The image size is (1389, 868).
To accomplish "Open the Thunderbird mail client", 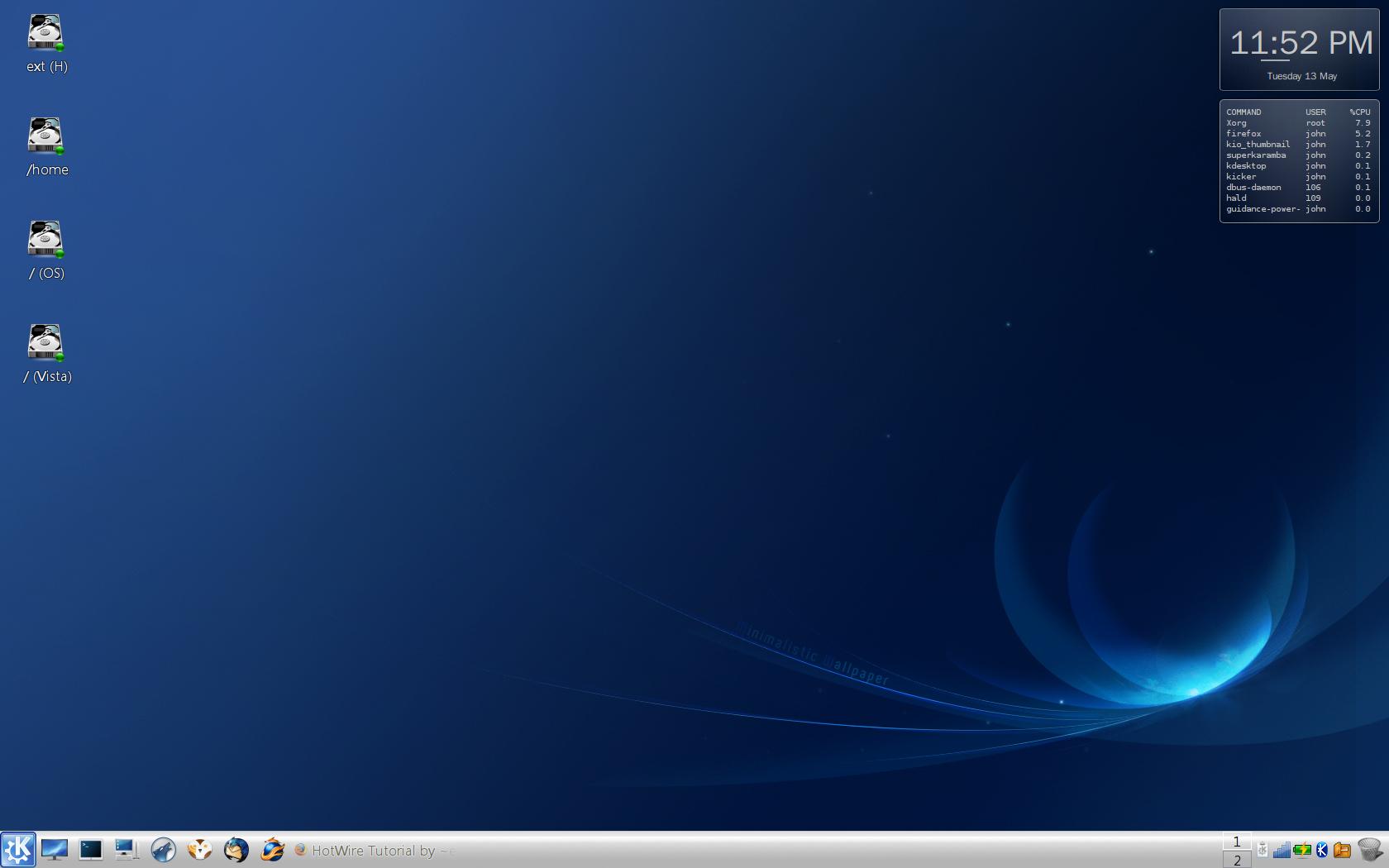I will (x=236, y=850).
